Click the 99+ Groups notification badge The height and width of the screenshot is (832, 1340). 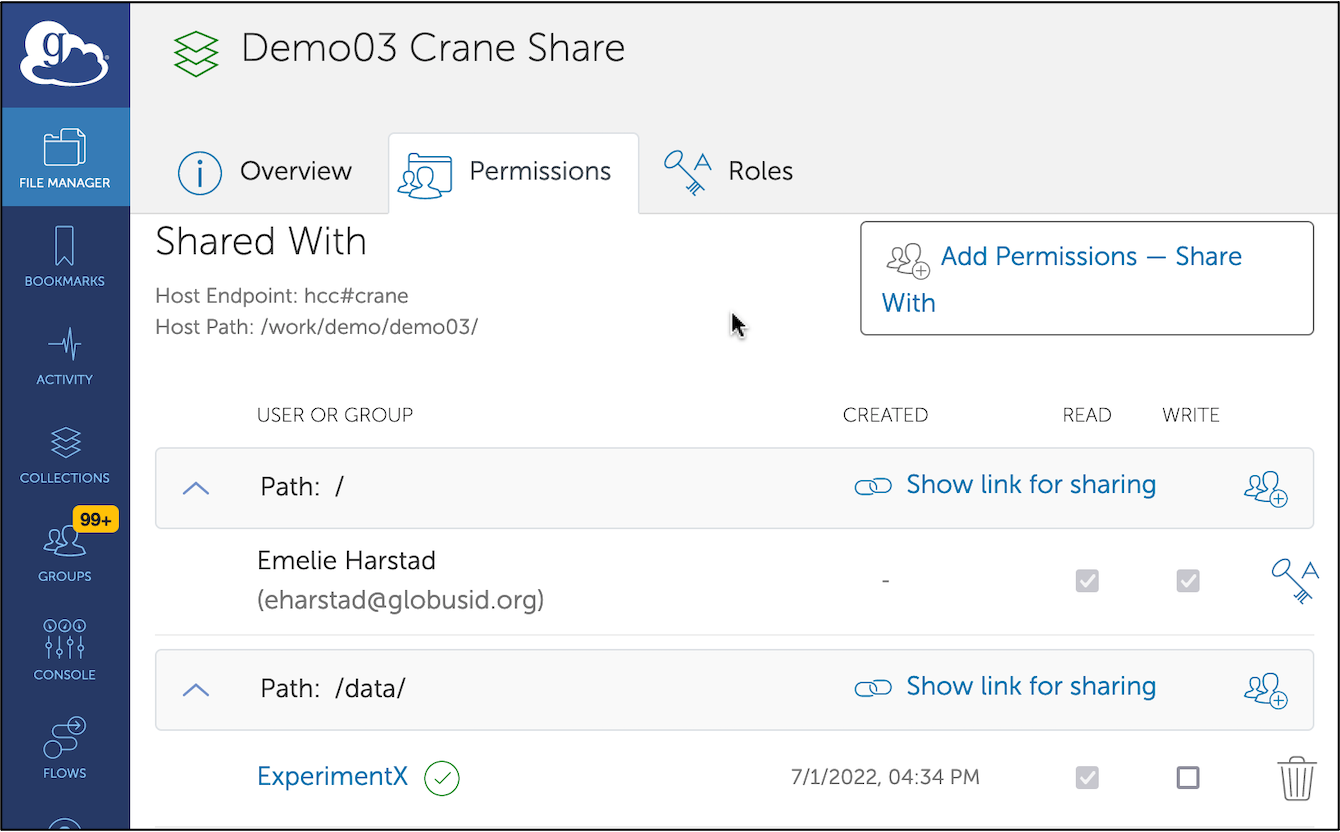point(96,520)
